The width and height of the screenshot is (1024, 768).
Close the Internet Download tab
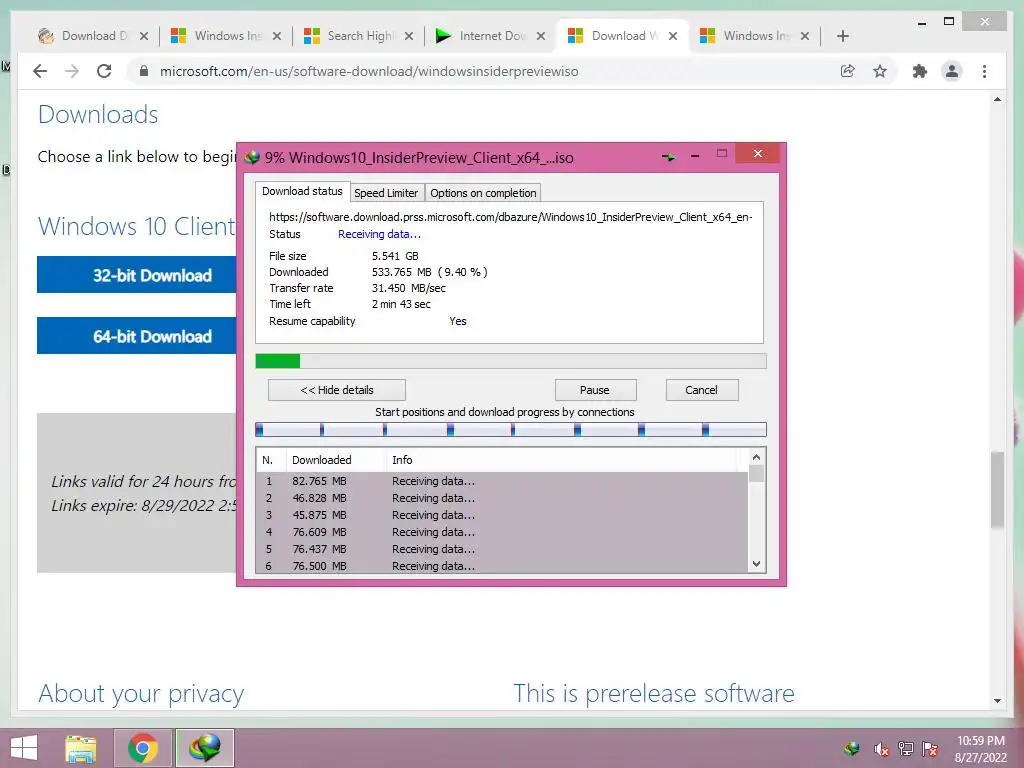click(541, 36)
